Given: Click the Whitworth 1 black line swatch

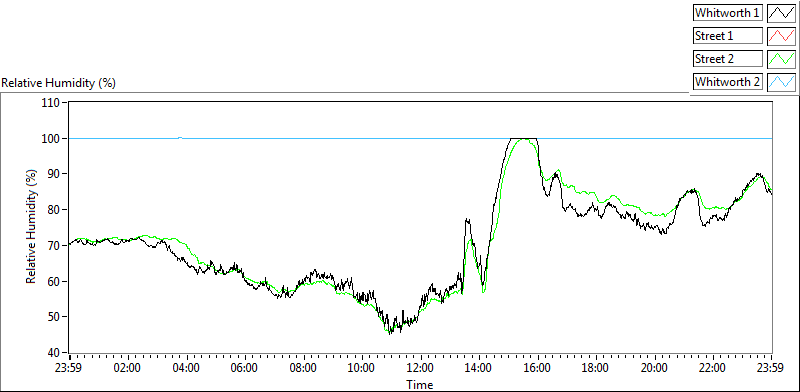Looking at the screenshot, I should pos(781,12).
